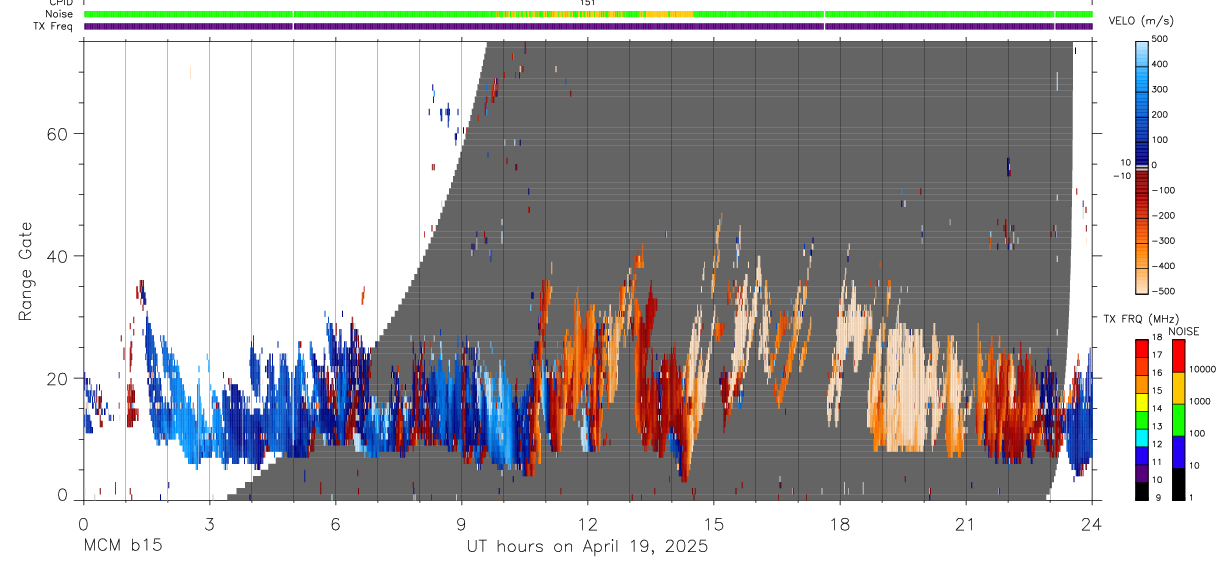This screenshot has height=567, width=1228.
Task: Click the NOISE legend title
Action: point(1185,331)
